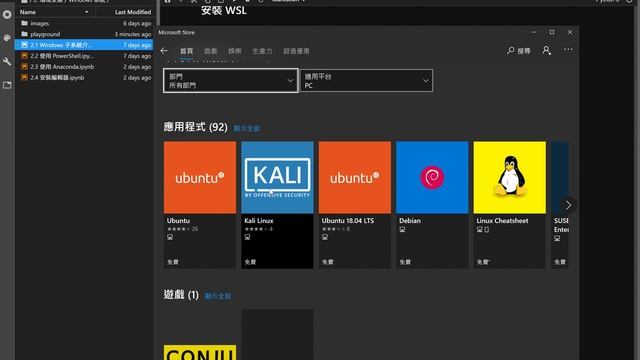Screen dimensions: 640x360
Task: Maximize the Microsoft Store window
Action: 552,32
